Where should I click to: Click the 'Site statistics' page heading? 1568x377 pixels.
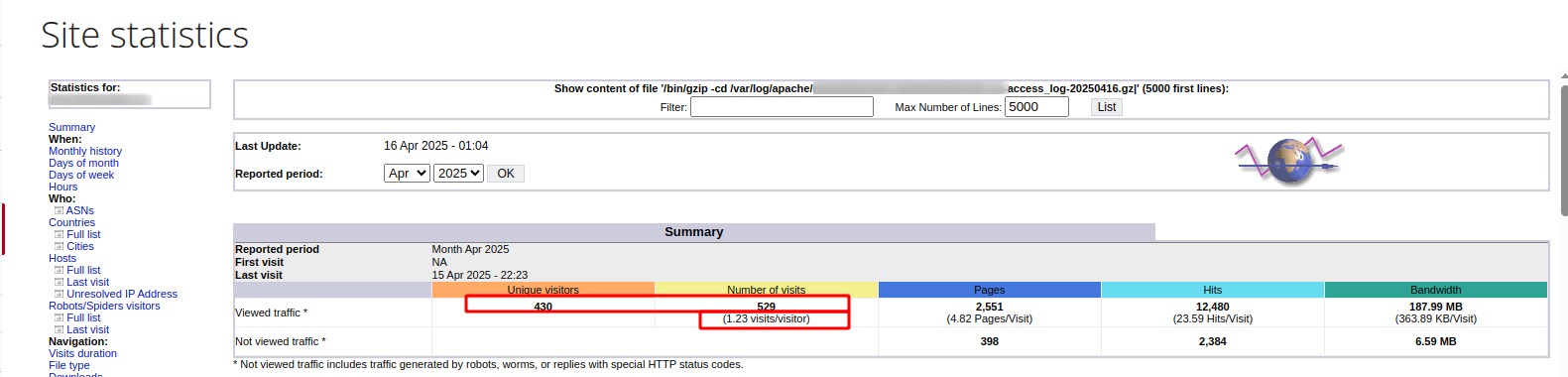tap(145, 35)
